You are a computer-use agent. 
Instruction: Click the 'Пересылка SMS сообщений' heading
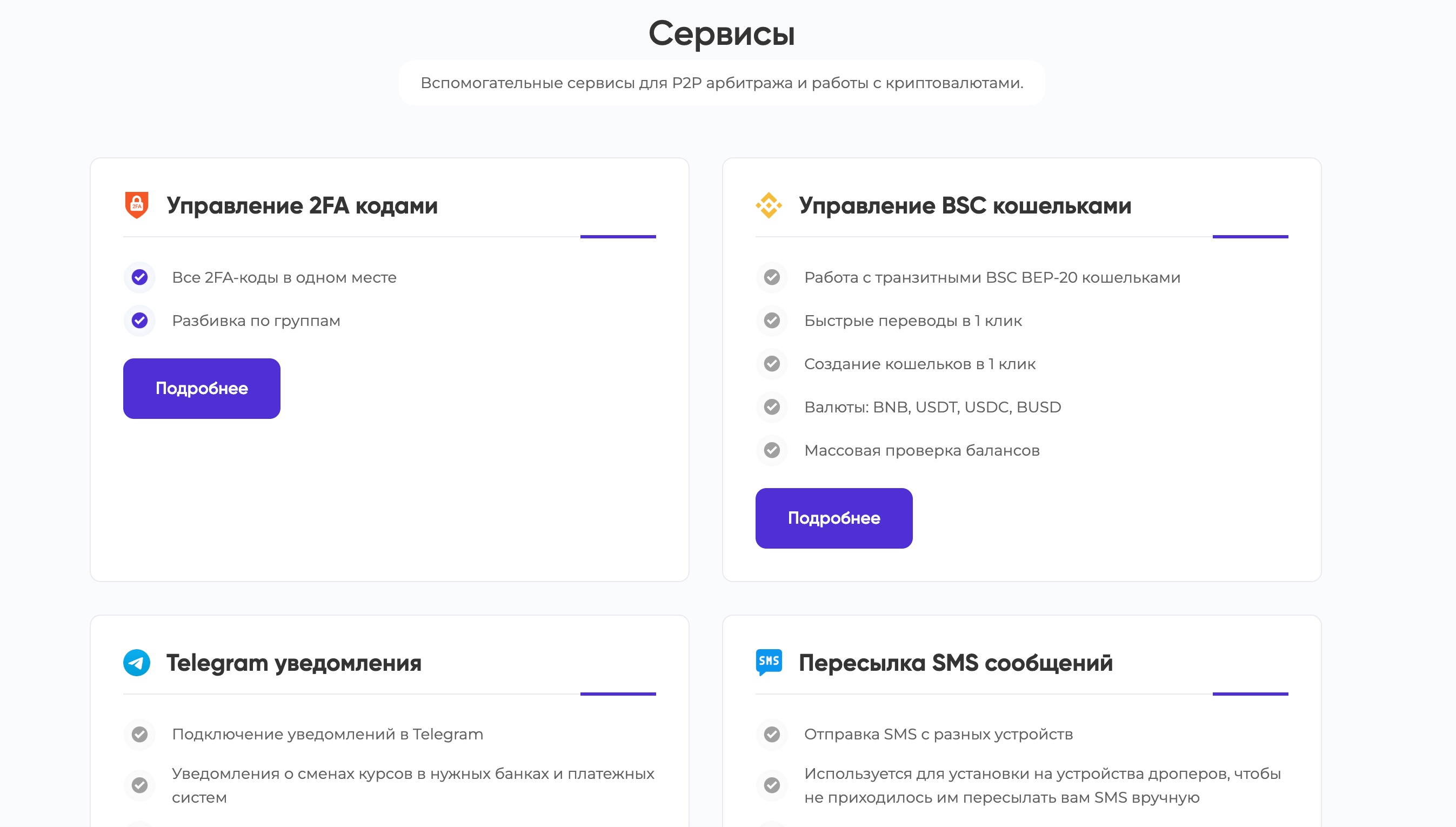coord(956,663)
